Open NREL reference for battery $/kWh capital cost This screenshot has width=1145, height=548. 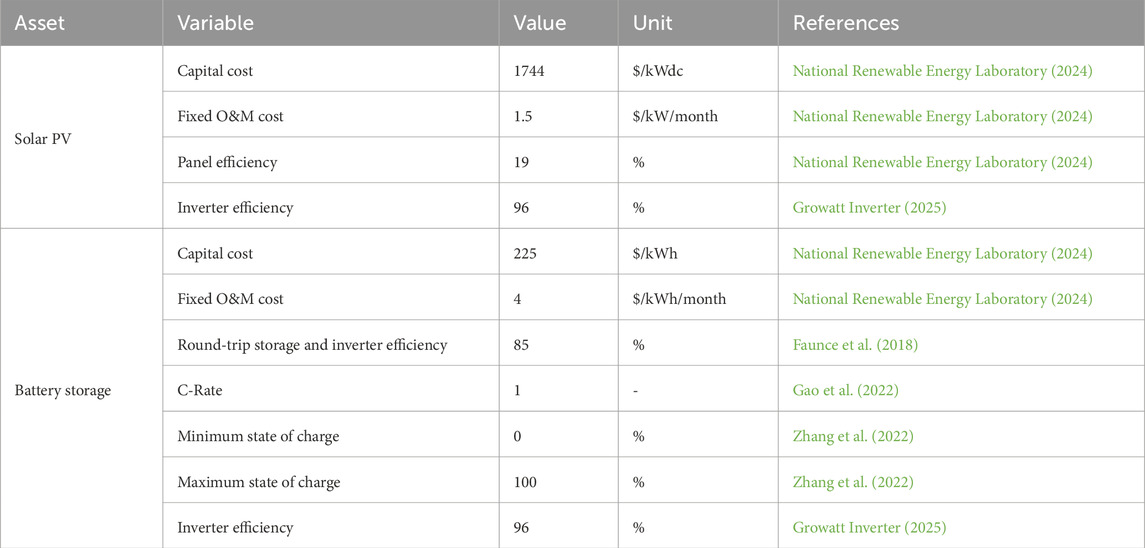coord(942,254)
